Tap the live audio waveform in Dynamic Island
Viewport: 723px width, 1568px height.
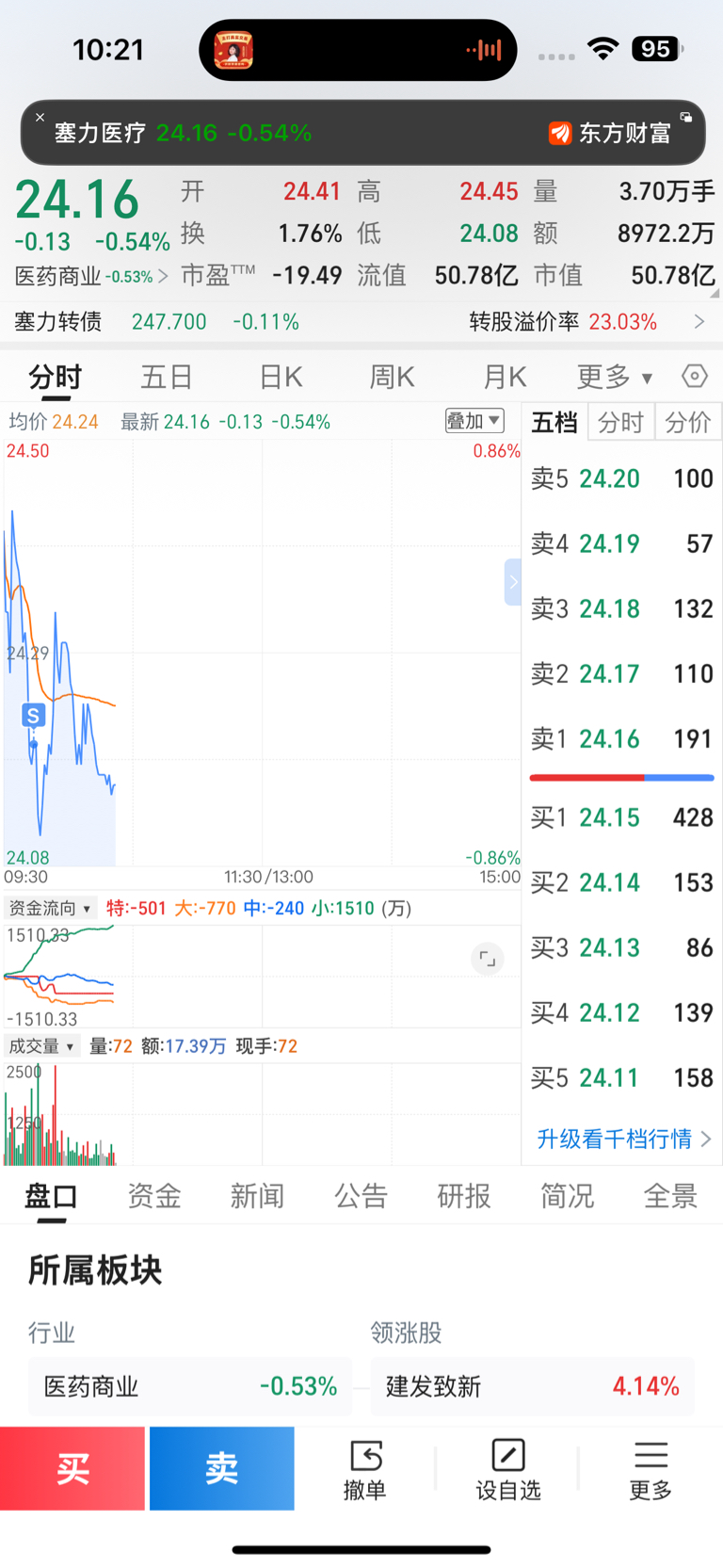(484, 50)
